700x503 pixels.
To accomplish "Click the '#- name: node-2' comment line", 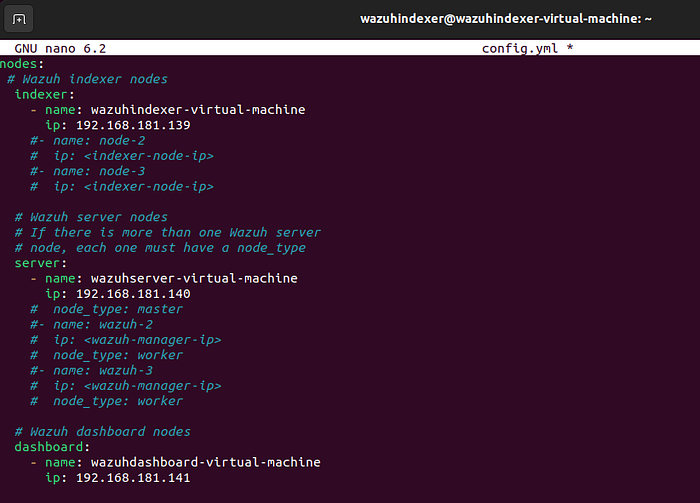I will (88, 141).
